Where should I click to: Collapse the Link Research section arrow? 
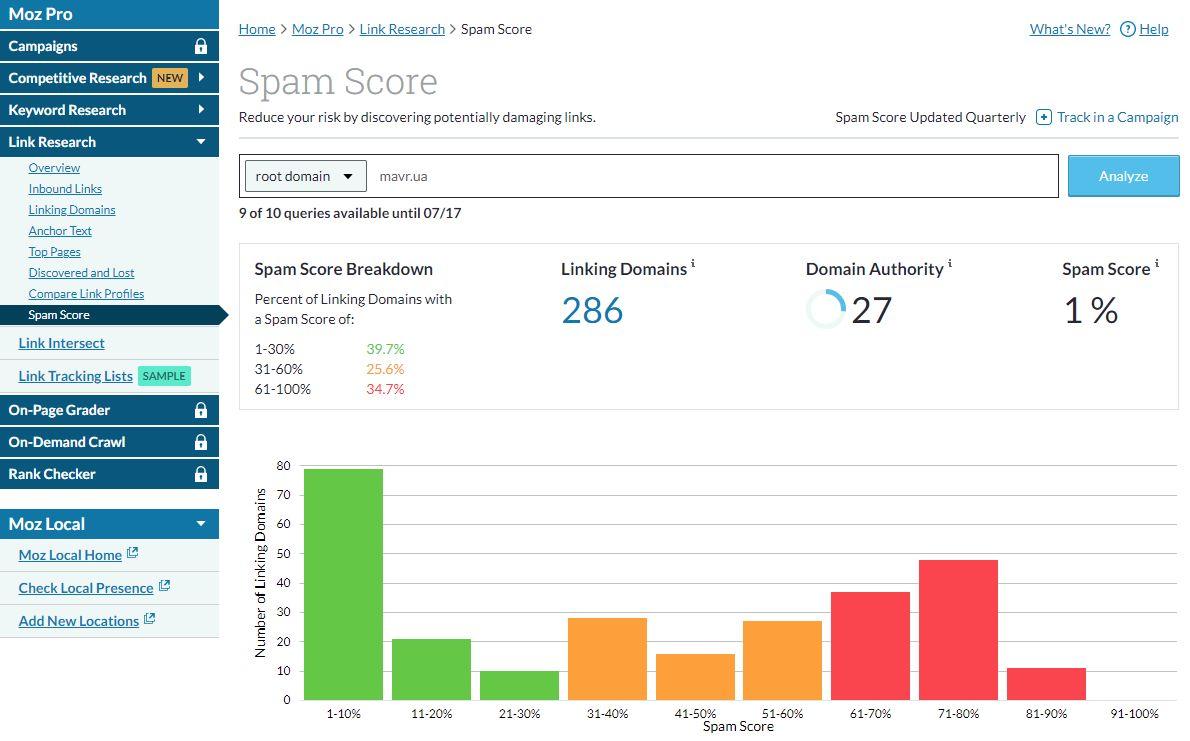click(201, 141)
